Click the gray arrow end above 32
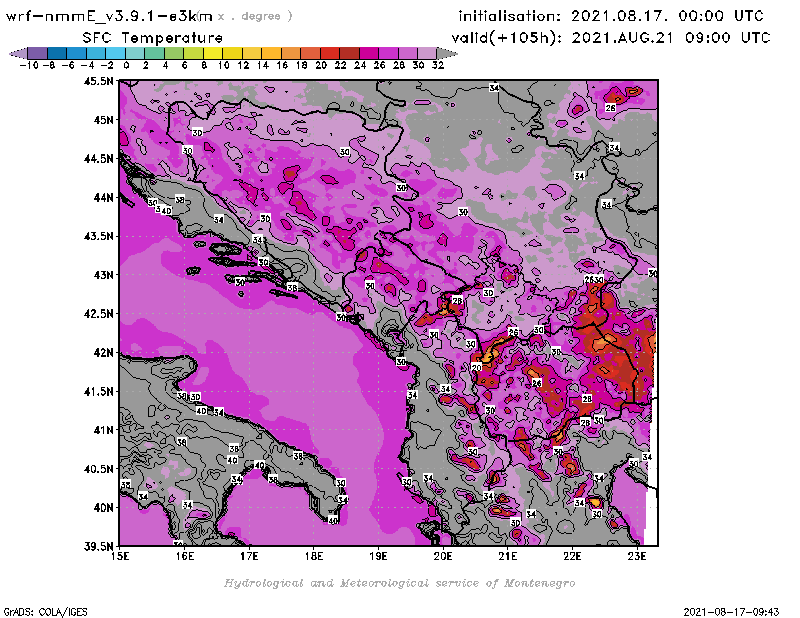Image resolution: width=800 pixels, height=618 pixels. coord(447,53)
